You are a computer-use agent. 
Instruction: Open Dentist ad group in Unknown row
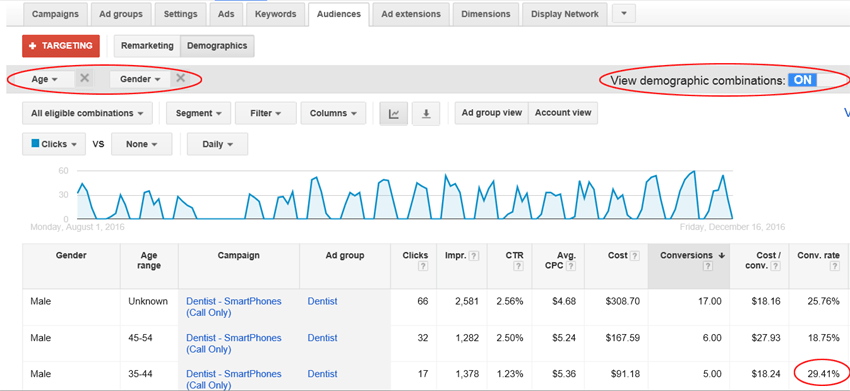(322, 301)
